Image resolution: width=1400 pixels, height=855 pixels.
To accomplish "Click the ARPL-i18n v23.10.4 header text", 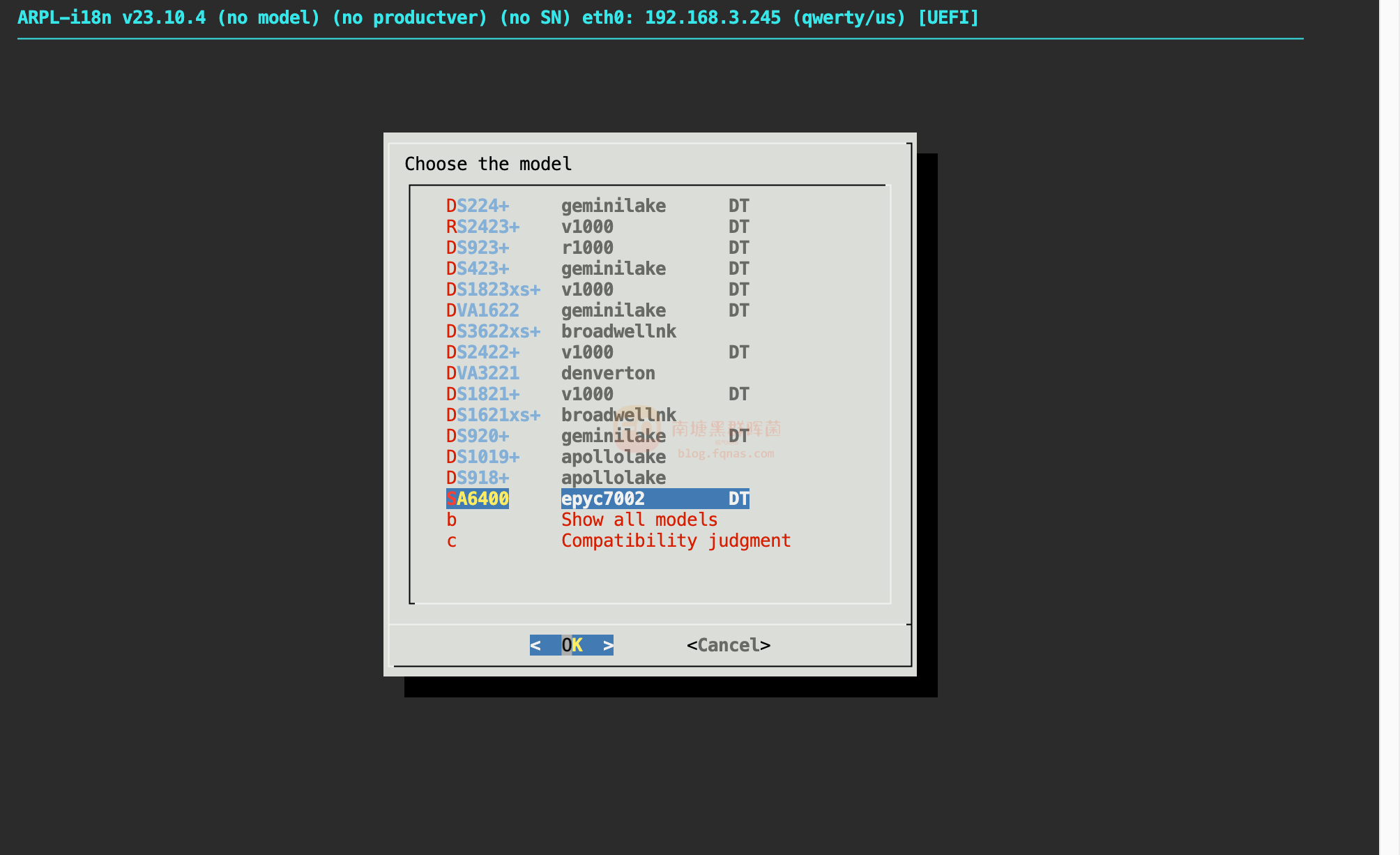I will (112, 17).
